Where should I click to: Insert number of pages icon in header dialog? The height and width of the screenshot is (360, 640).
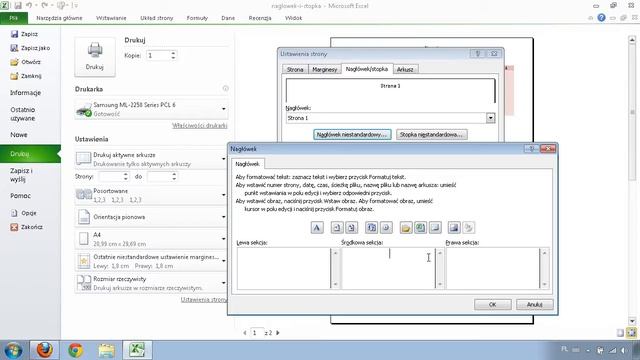point(351,227)
